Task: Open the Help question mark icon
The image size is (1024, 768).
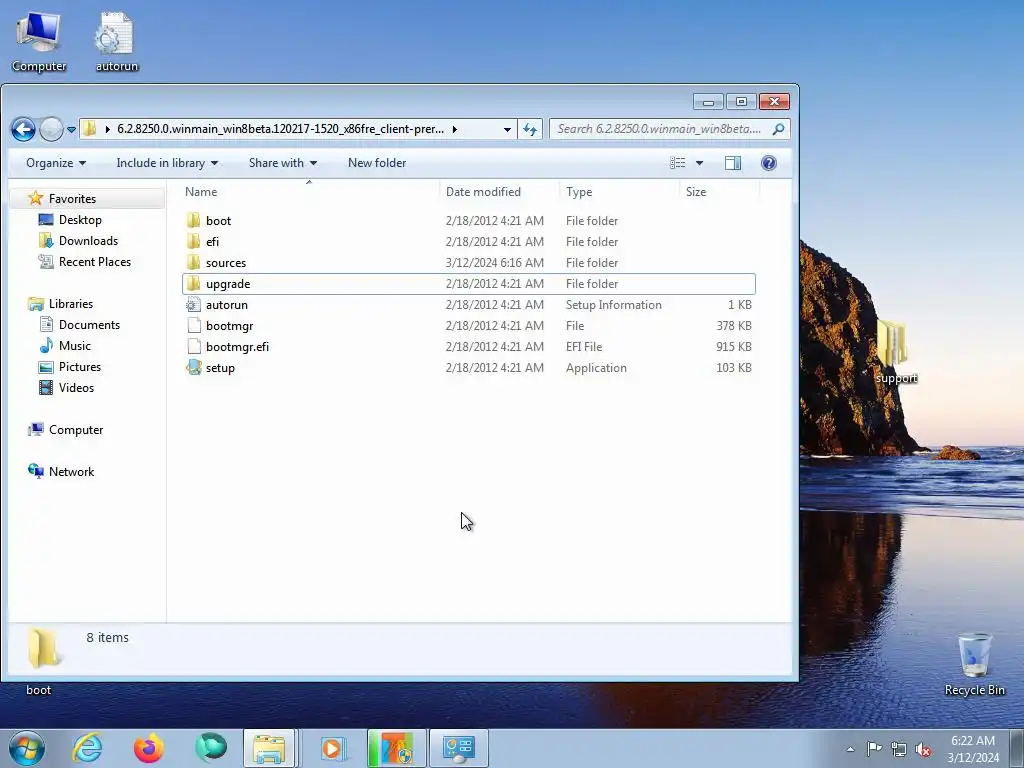Action: (769, 163)
